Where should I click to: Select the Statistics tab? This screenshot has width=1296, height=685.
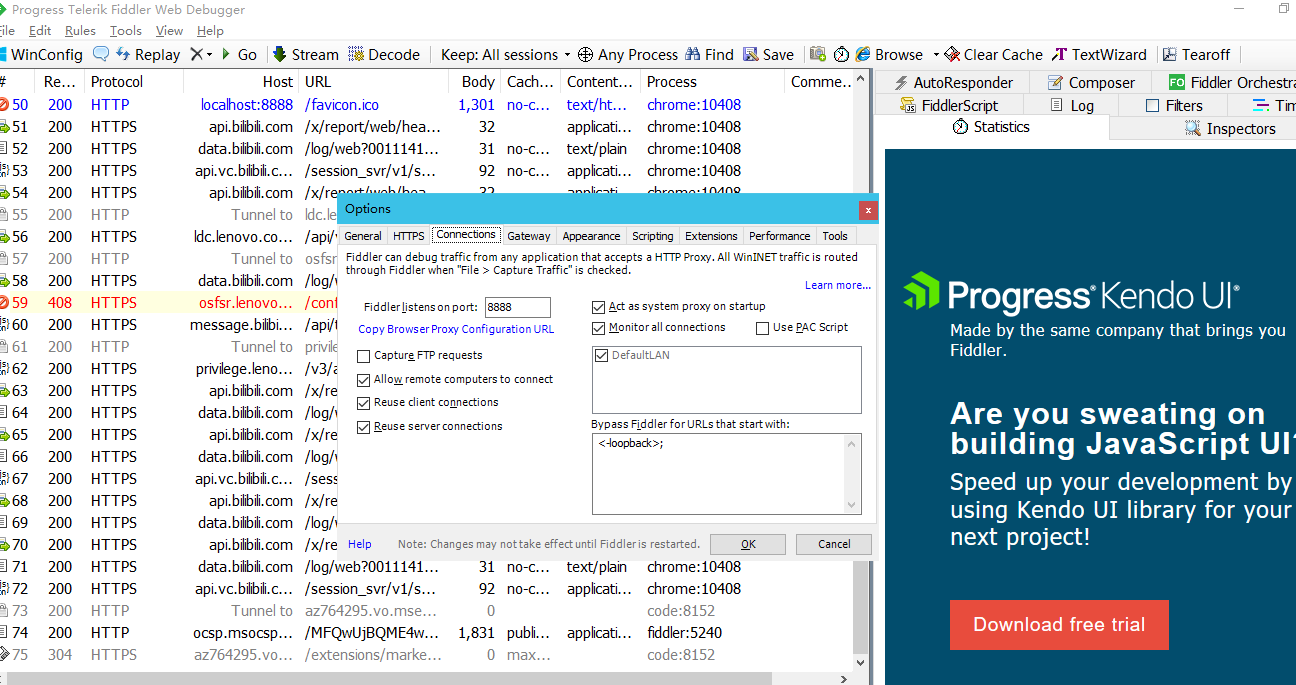point(991,127)
